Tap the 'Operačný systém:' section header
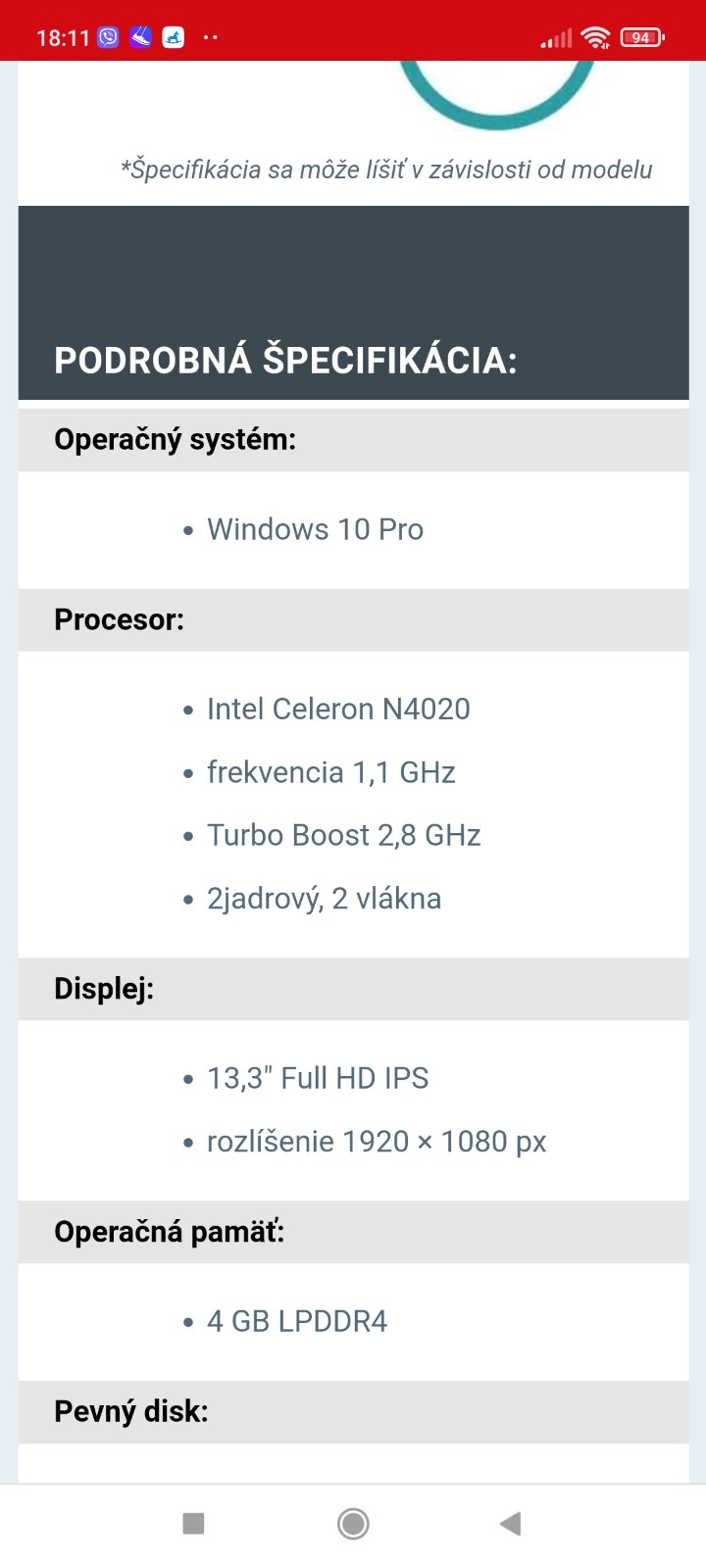 [x=175, y=439]
